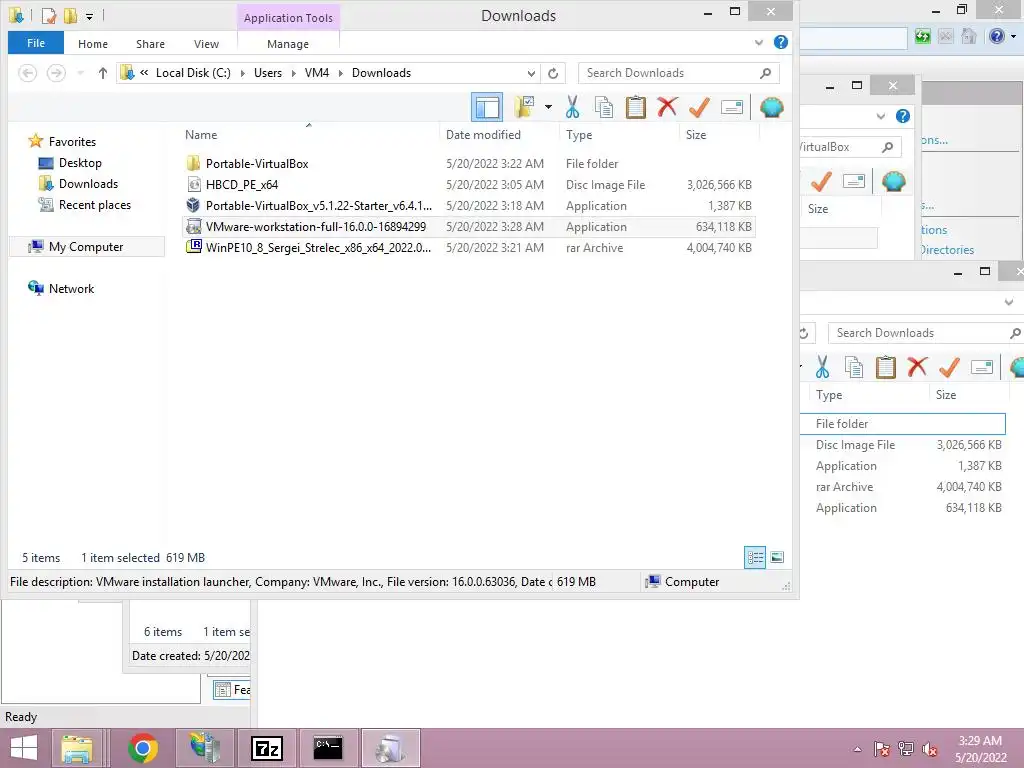Select the Application Tools contextual tab

point(288,18)
